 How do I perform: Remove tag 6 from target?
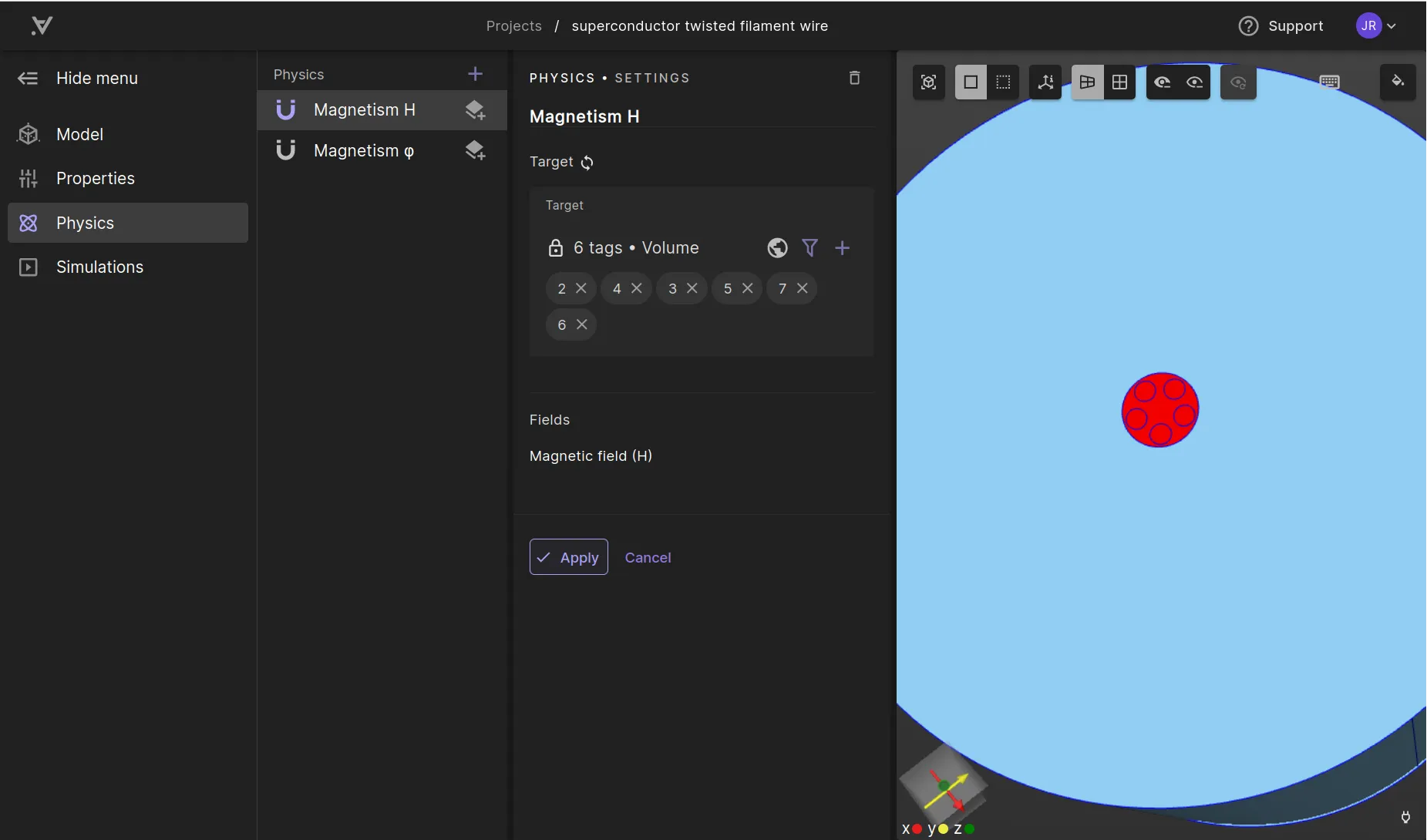tap(582, 324)
